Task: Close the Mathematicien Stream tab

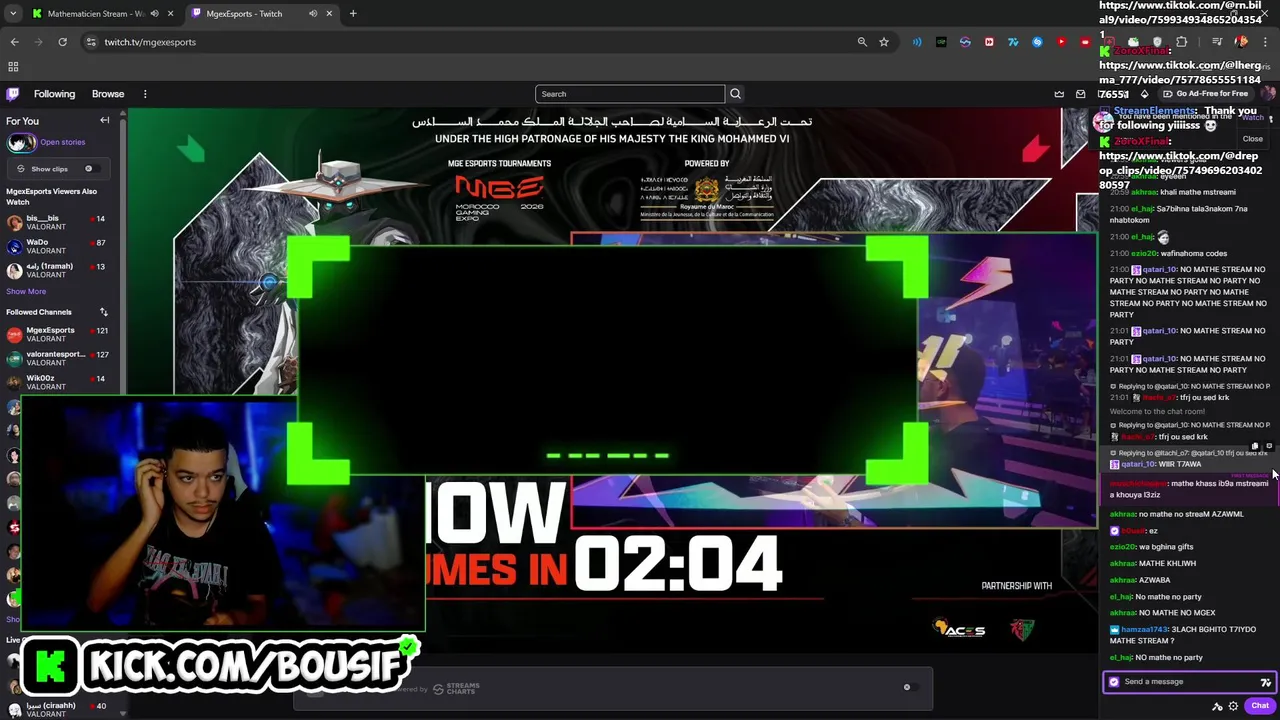Action: point(170,14)
